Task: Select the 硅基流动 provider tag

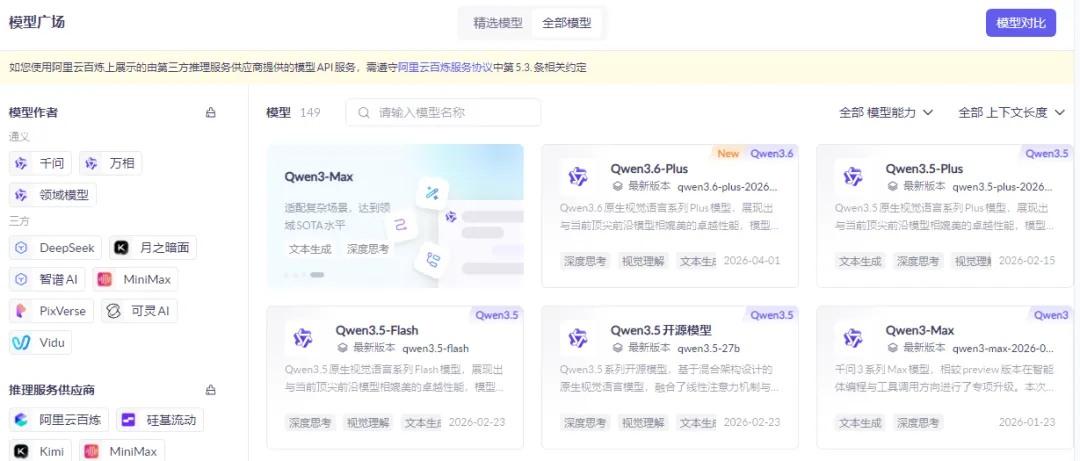Action: tap(160, 419)
